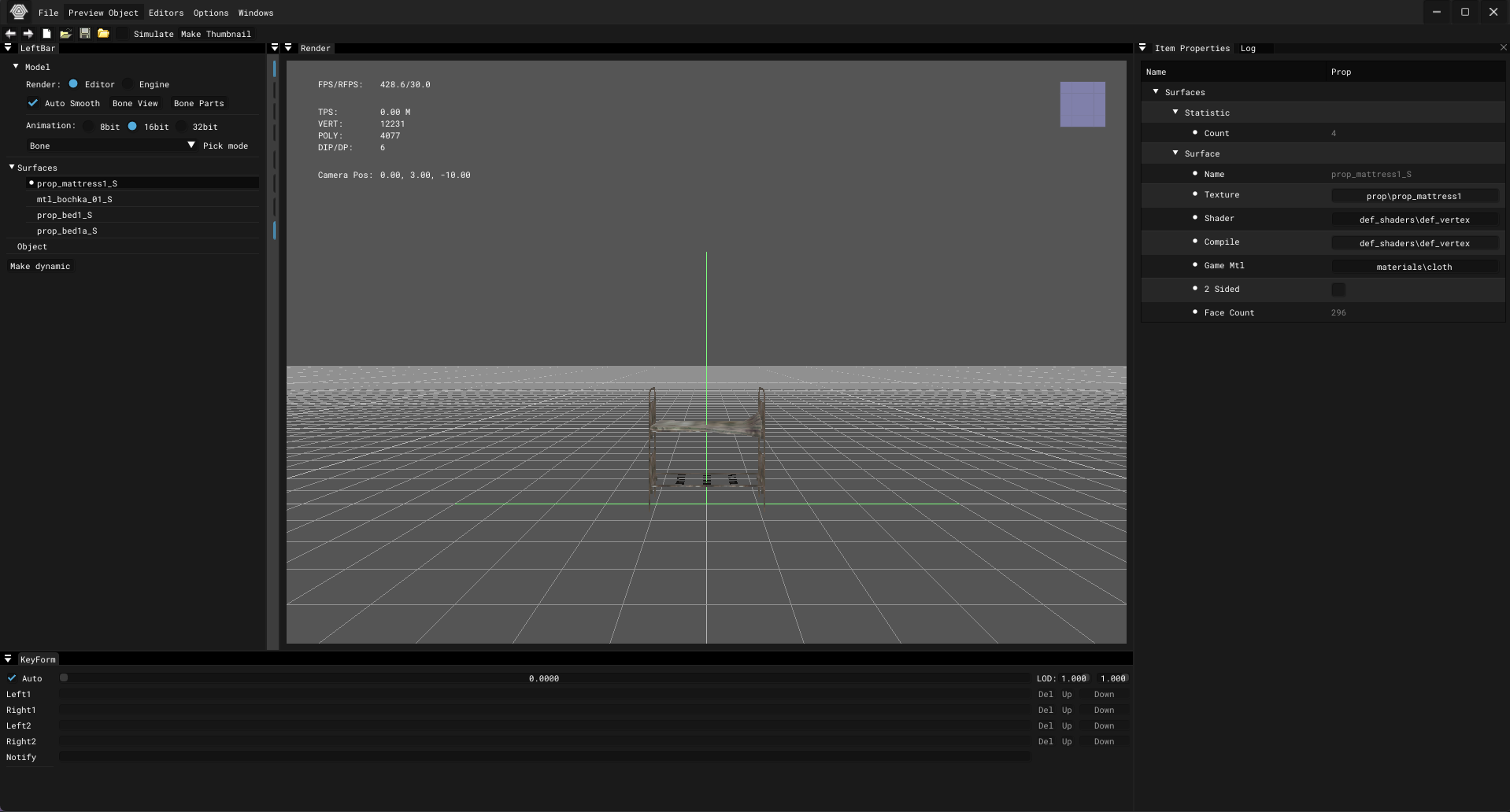Click the KeyForm timeline slider at 0.0000

point(543,678)
